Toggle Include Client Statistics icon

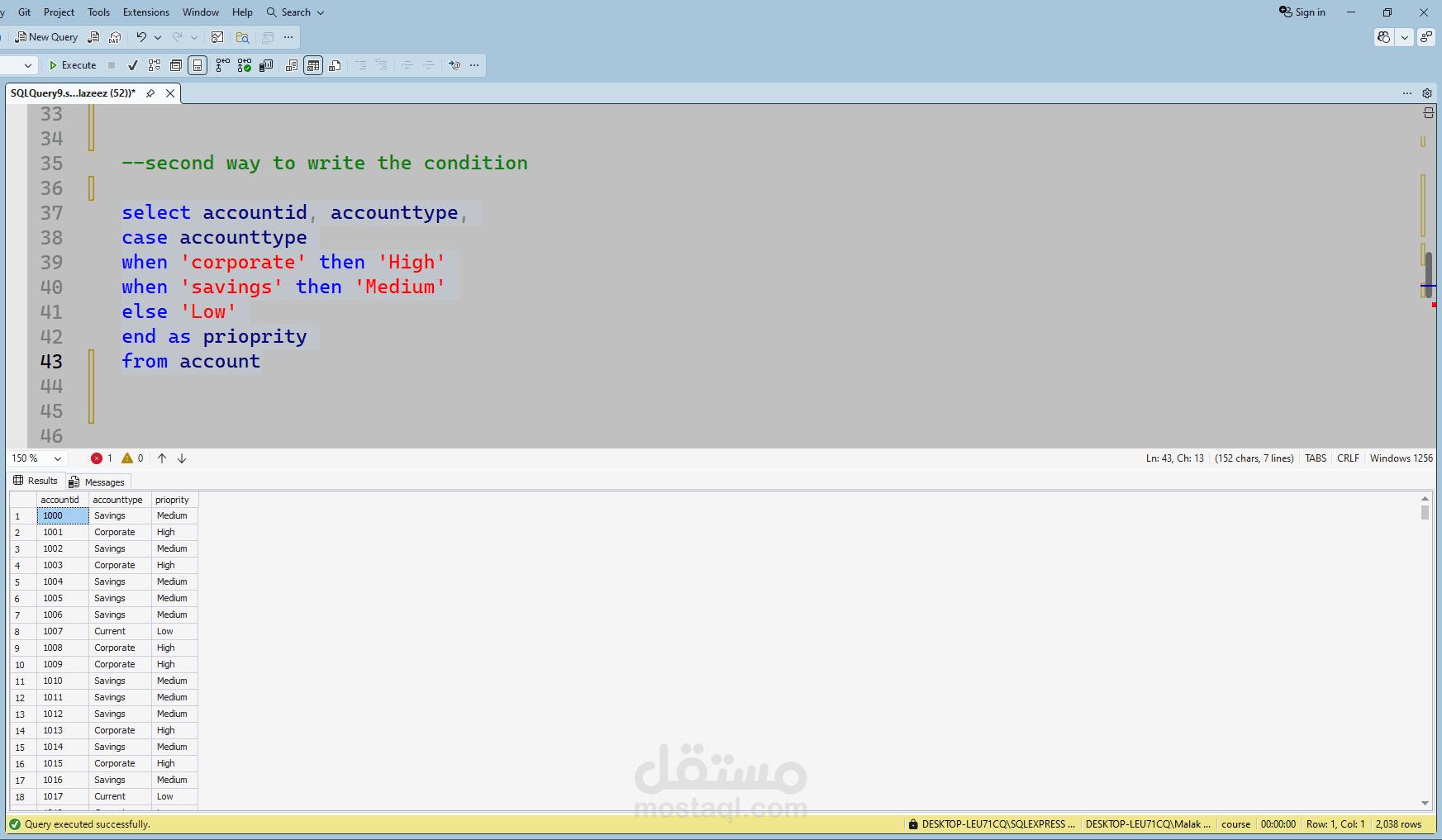pyautogui.click(x=266, y=65)
